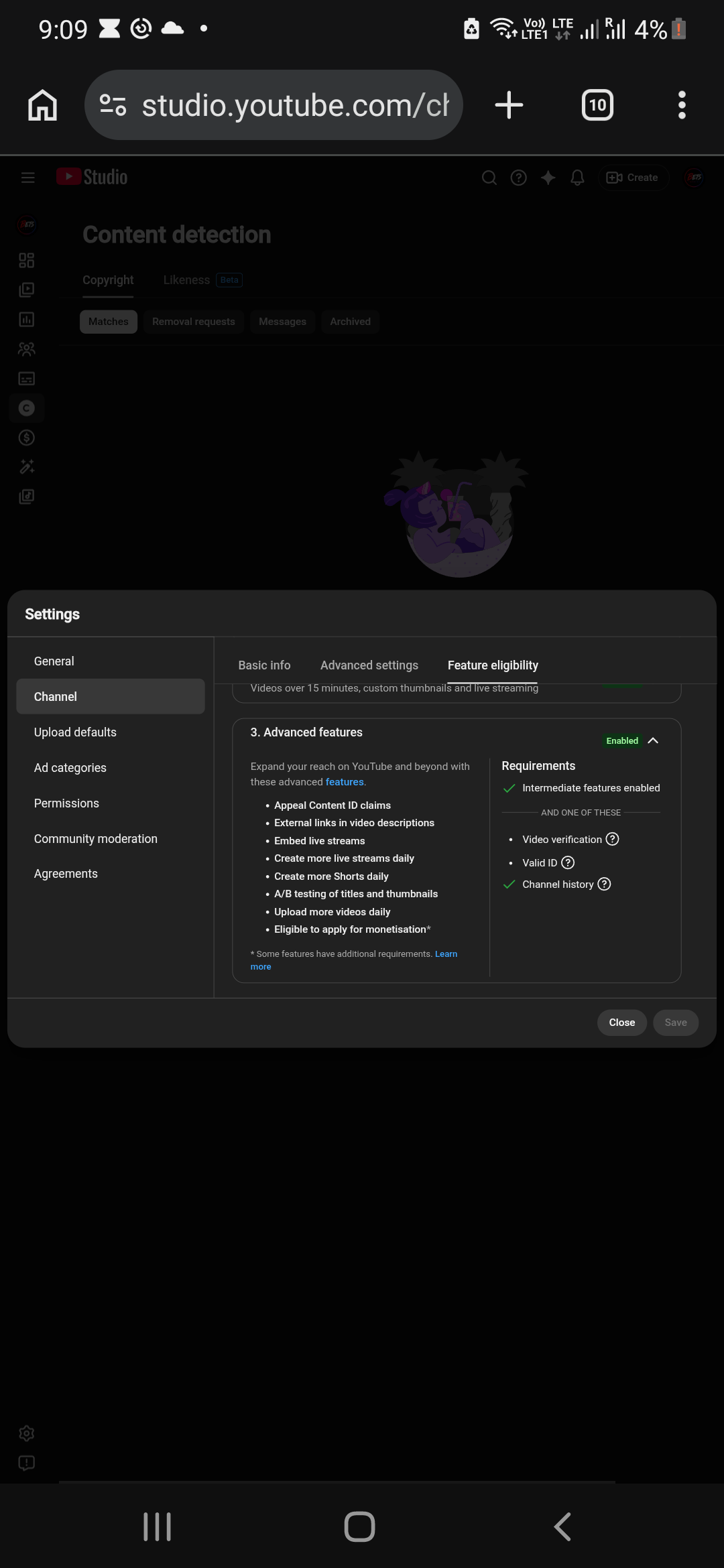Collapse the Advanced features section chevron

[653, 740]
